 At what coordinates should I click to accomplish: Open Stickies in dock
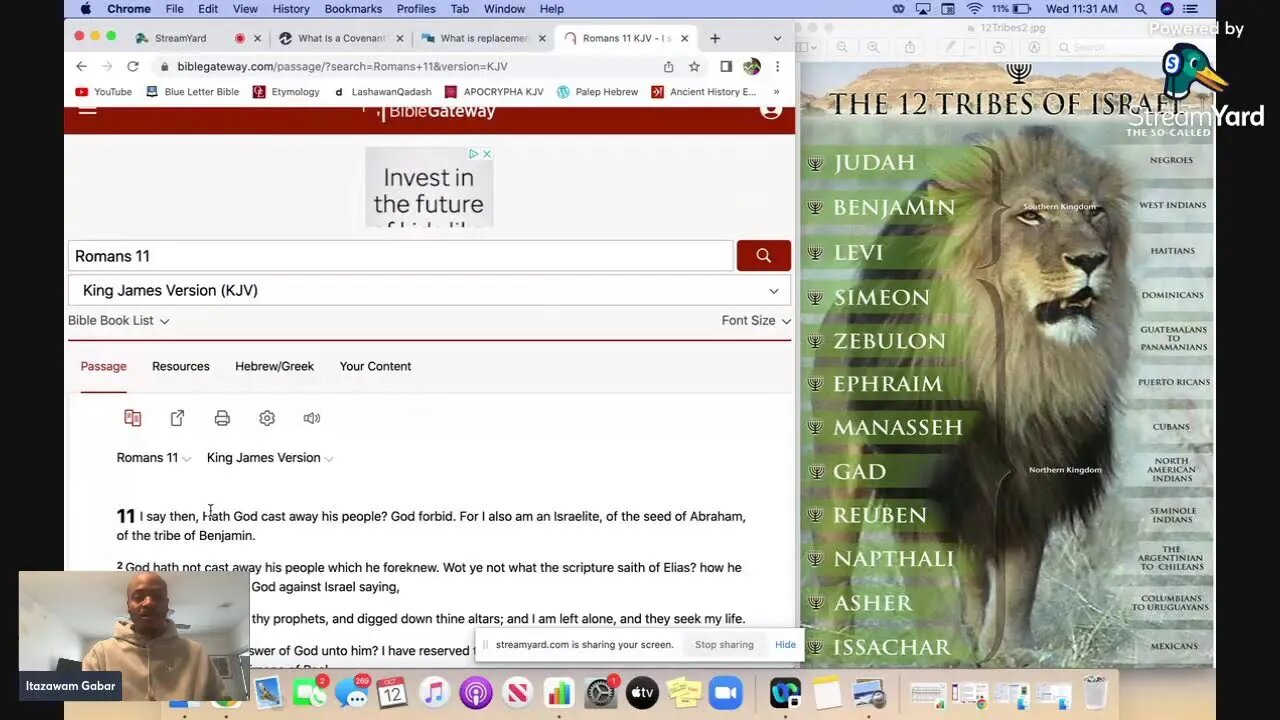684,692
